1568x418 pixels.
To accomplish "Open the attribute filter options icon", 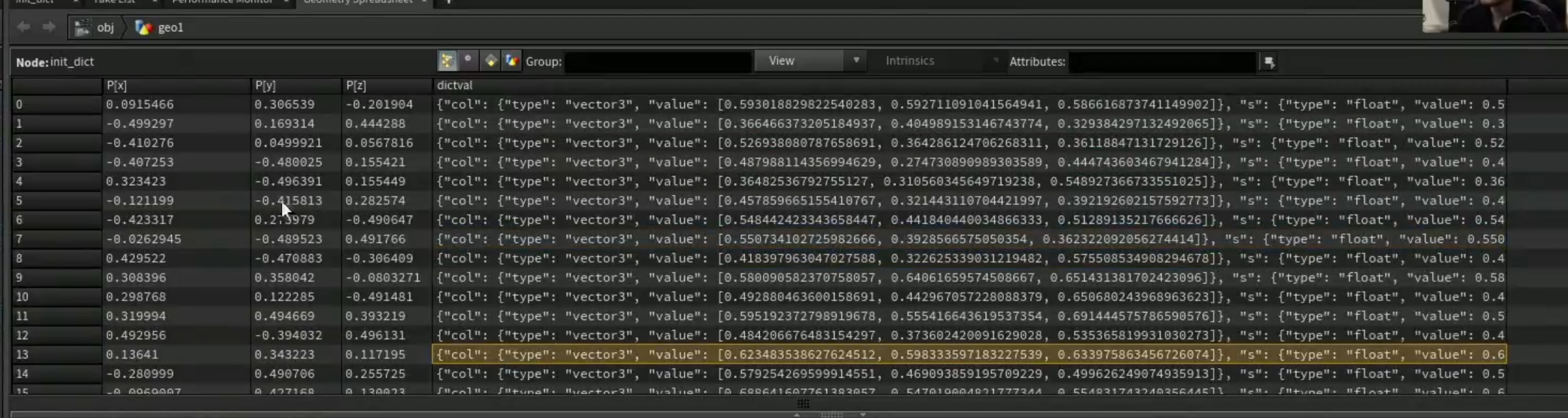I will tap(1269, 61).
